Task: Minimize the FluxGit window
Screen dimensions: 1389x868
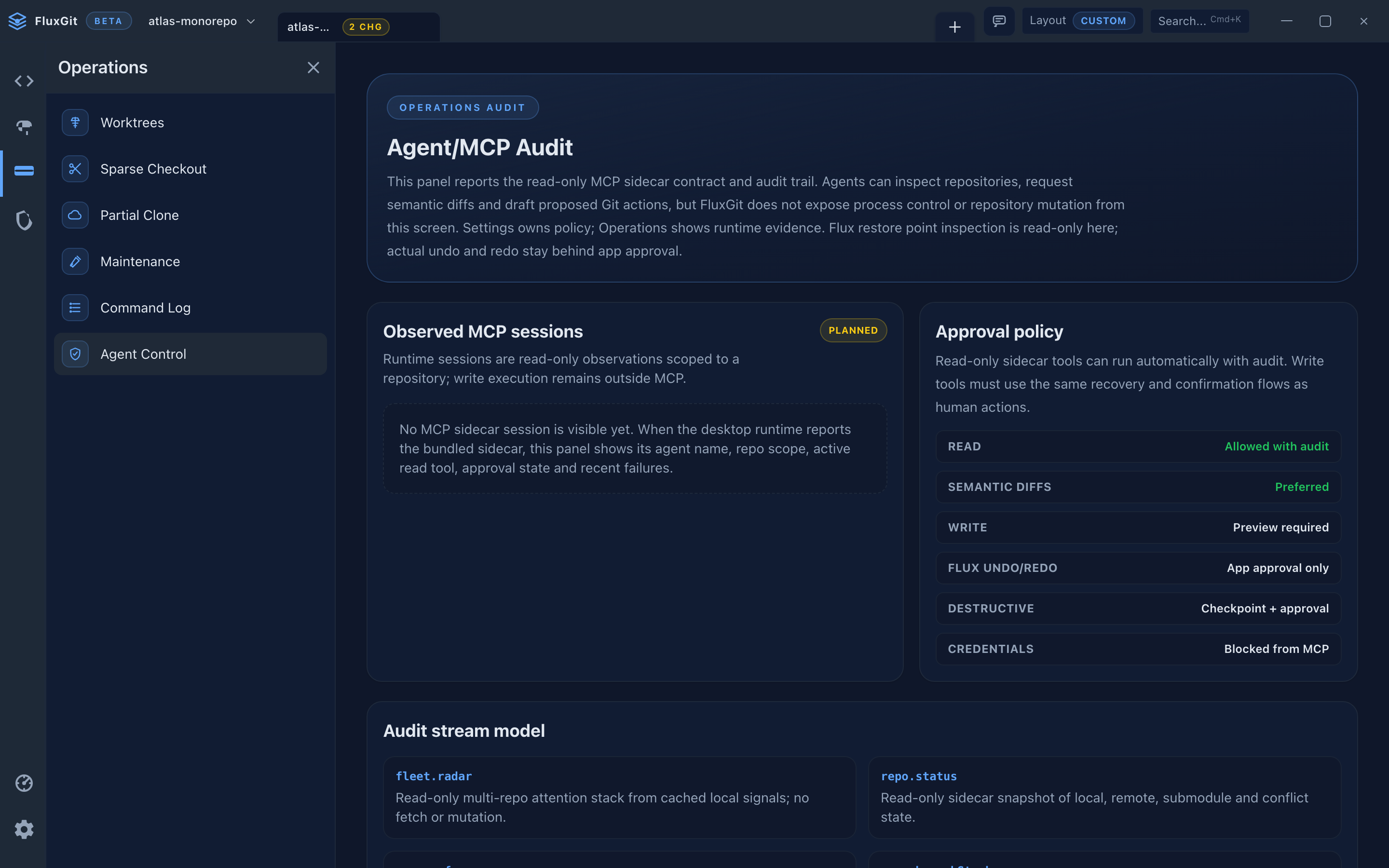Action: pos(1287,21)
